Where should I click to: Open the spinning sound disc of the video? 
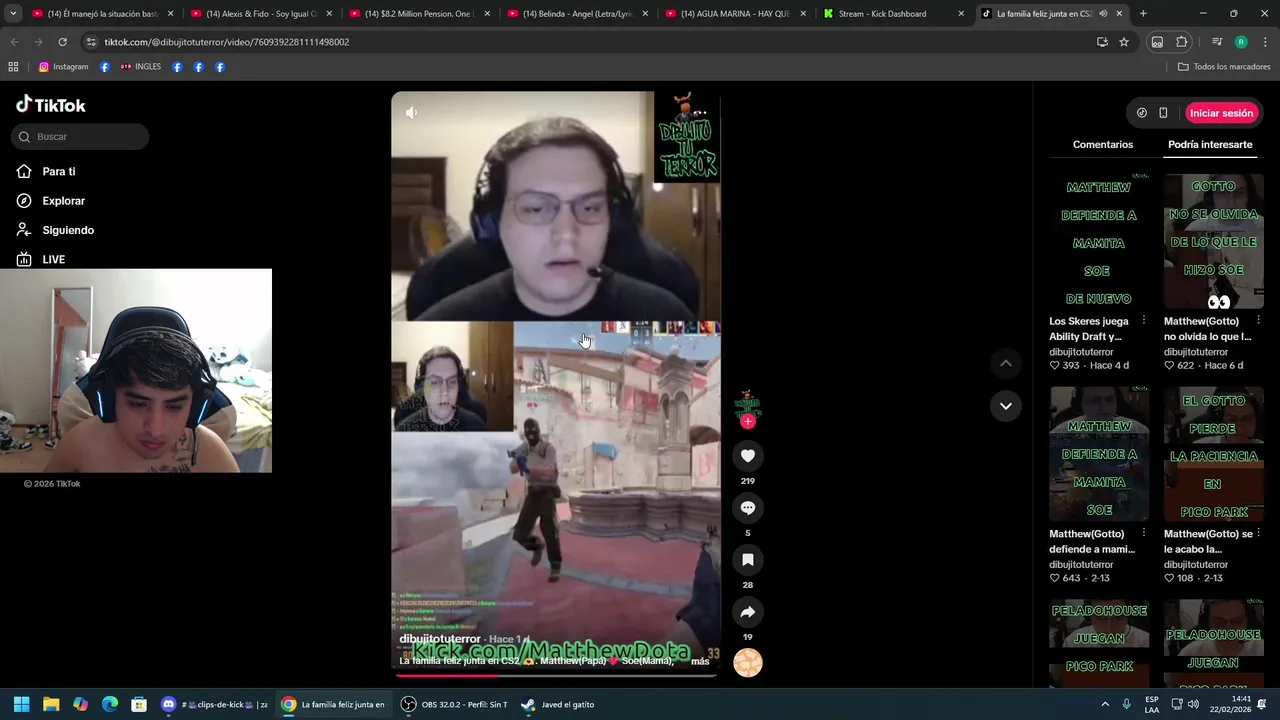[x=747, y=663]
